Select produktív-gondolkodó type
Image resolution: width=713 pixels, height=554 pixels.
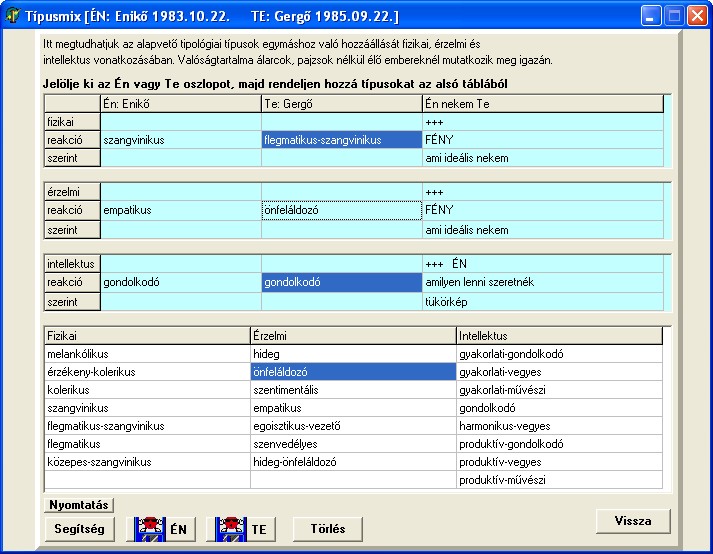coord(559,444)
